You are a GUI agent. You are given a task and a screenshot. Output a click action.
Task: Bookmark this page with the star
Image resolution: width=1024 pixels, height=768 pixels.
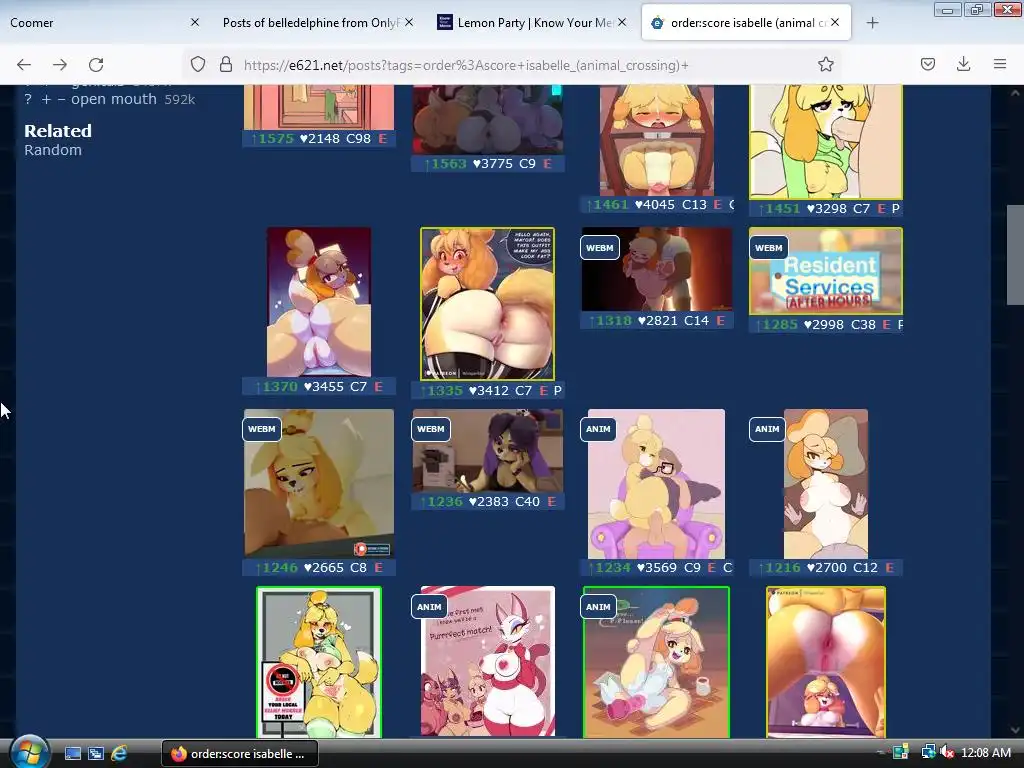point(825,64)
